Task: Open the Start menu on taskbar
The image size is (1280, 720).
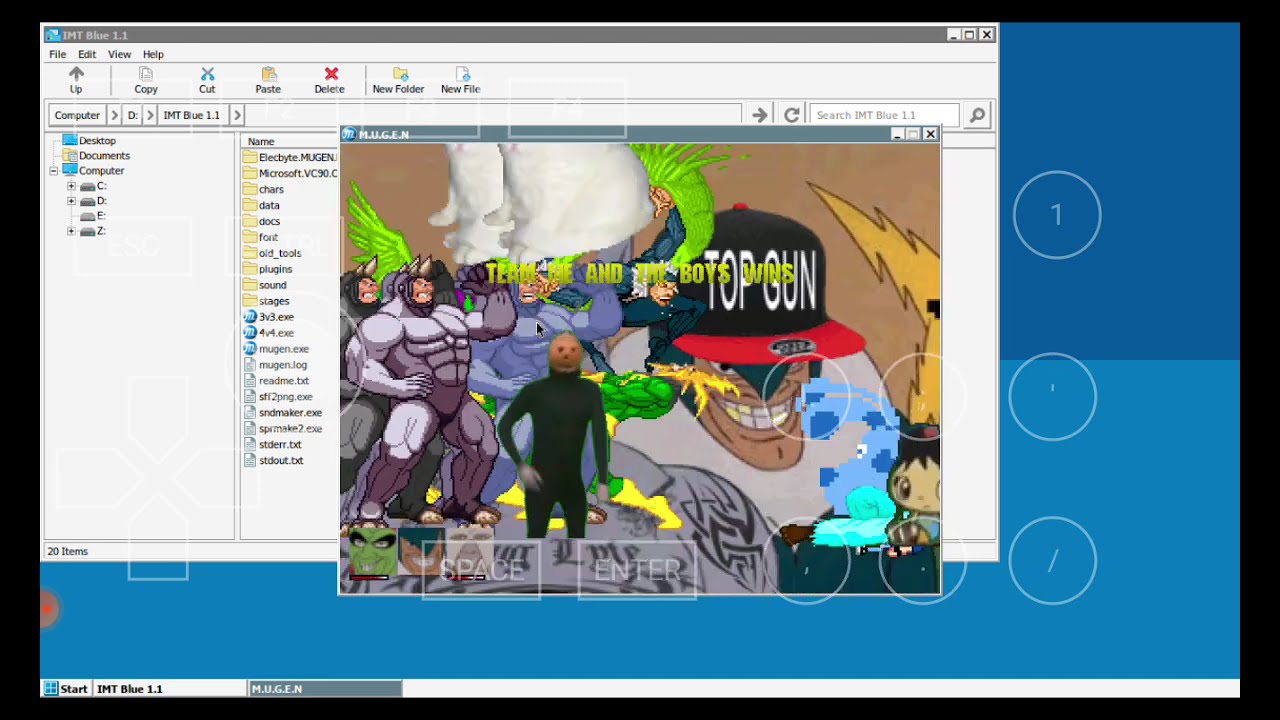Action: point(66,688)
